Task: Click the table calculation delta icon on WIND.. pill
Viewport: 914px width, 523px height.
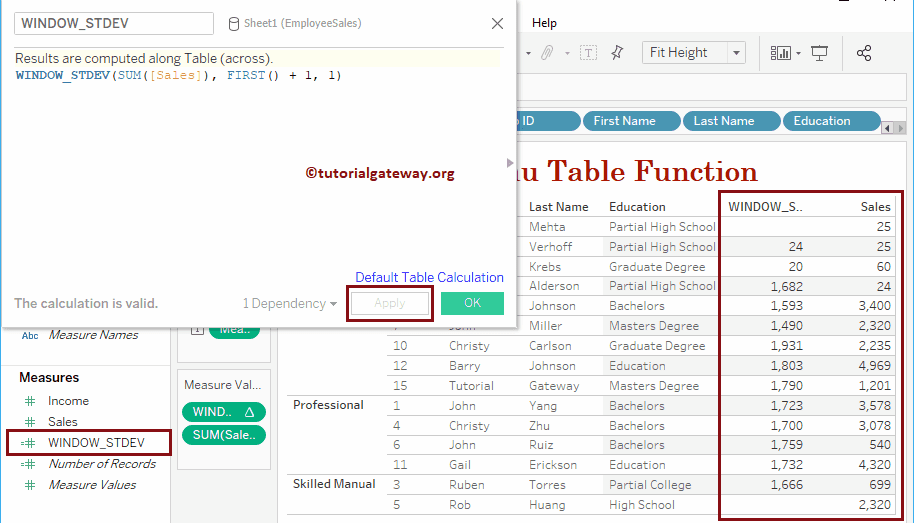Action: click(x=249, y=412)
